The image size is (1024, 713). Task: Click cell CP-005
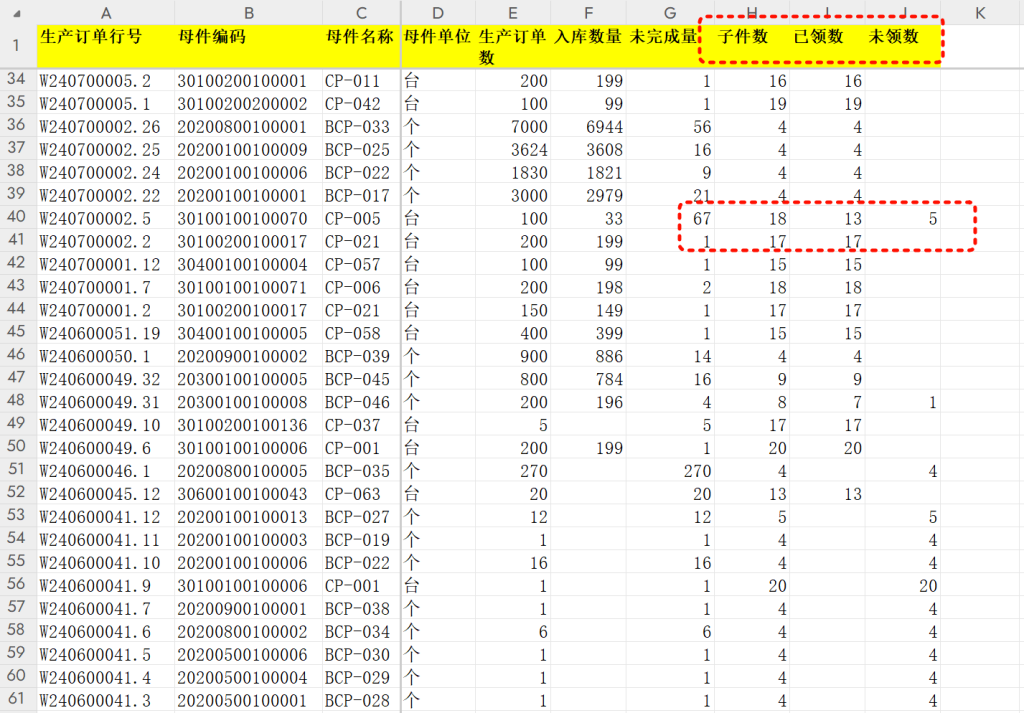pos(361,219)
